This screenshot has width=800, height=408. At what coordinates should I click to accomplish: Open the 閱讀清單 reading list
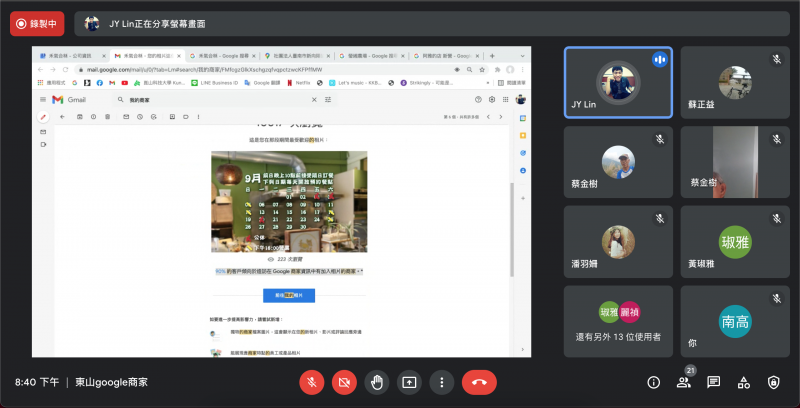click(x=512, y=83)
